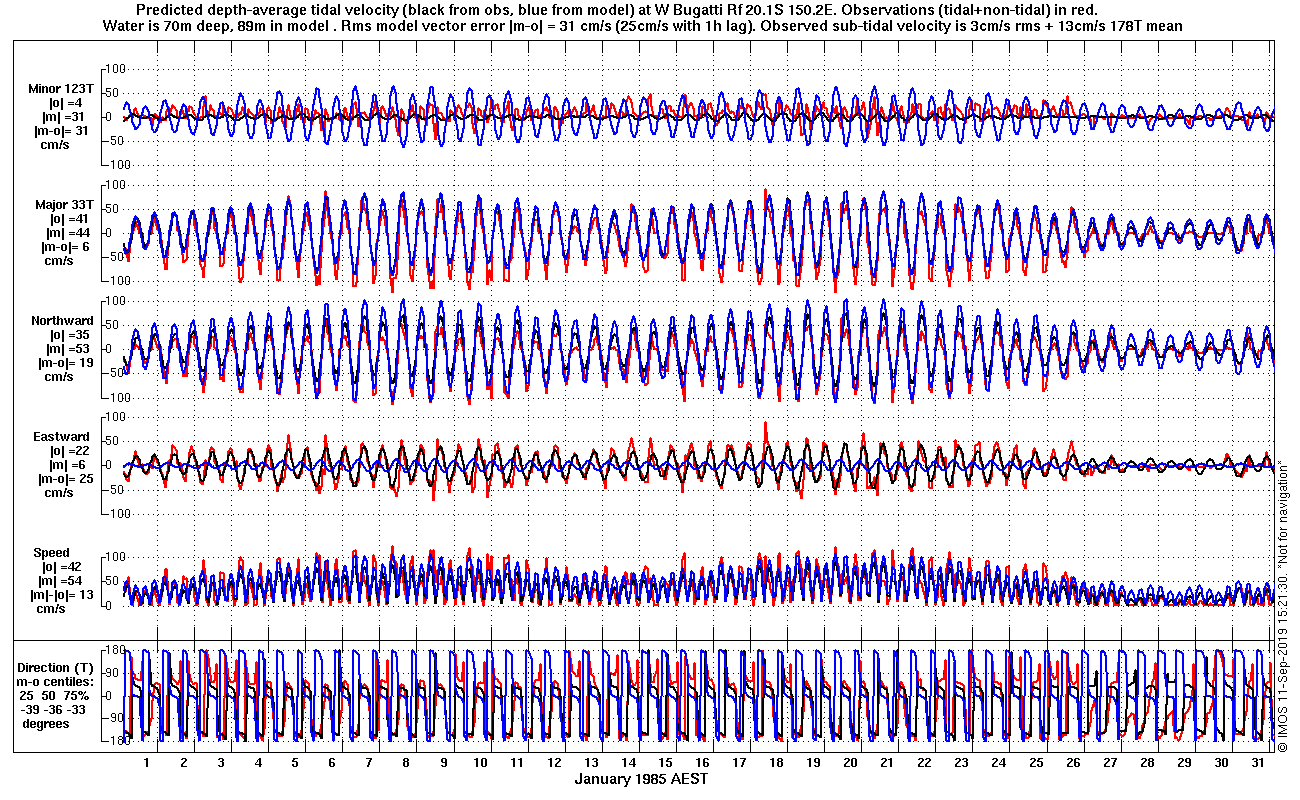Screen dimensions: 1300x800
Task: Click the 'Major 33T' panel label
Action: 64,205
